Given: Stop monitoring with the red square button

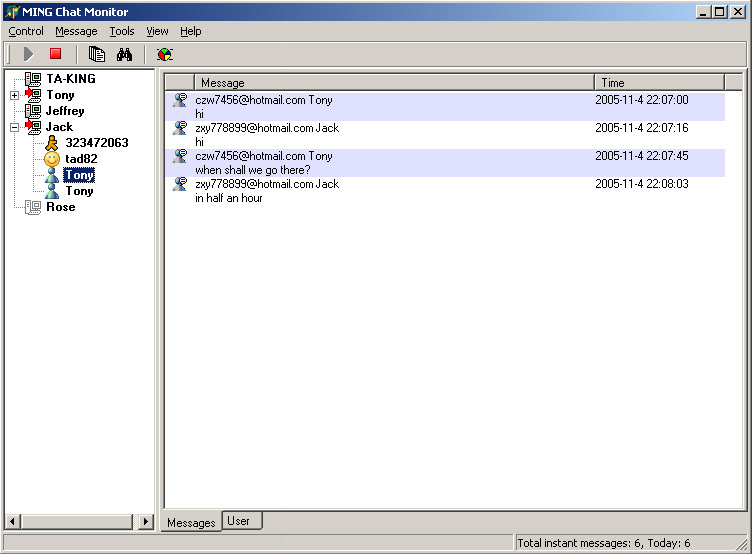Looking at the screenshot, I should click(x=56, y=54).
